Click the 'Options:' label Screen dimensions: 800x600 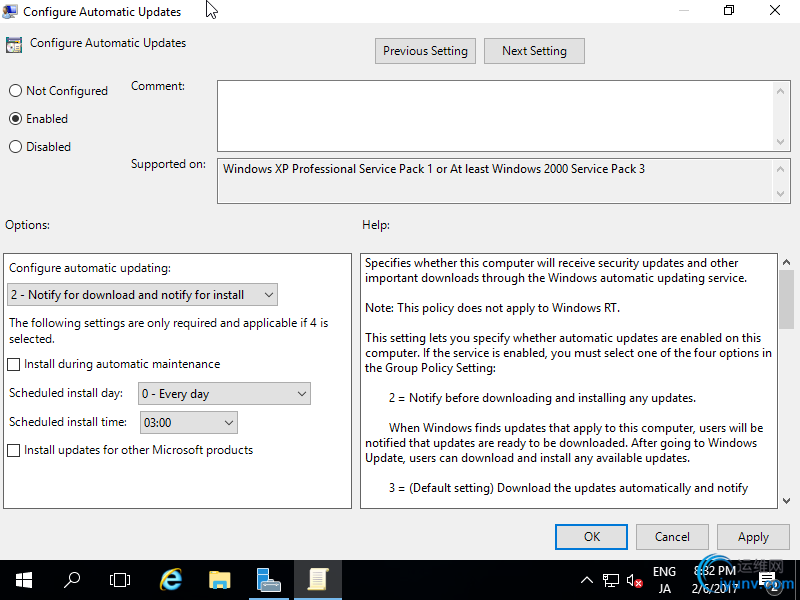(28, 225)
